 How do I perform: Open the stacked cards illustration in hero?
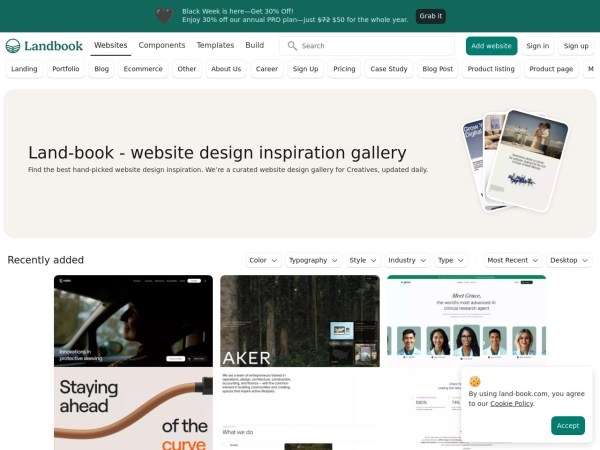point(515,161)
